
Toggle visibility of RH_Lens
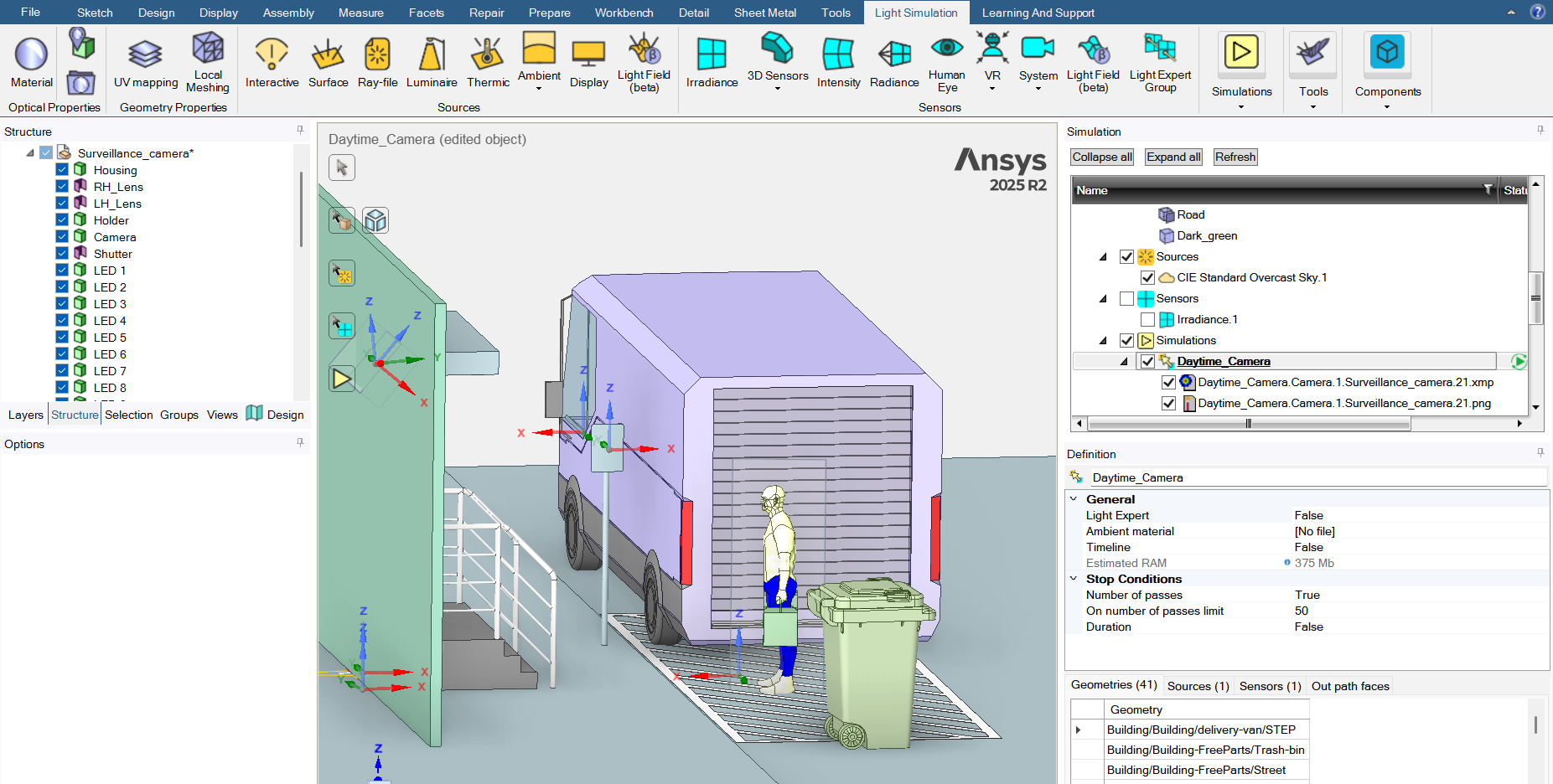(62, 186)
